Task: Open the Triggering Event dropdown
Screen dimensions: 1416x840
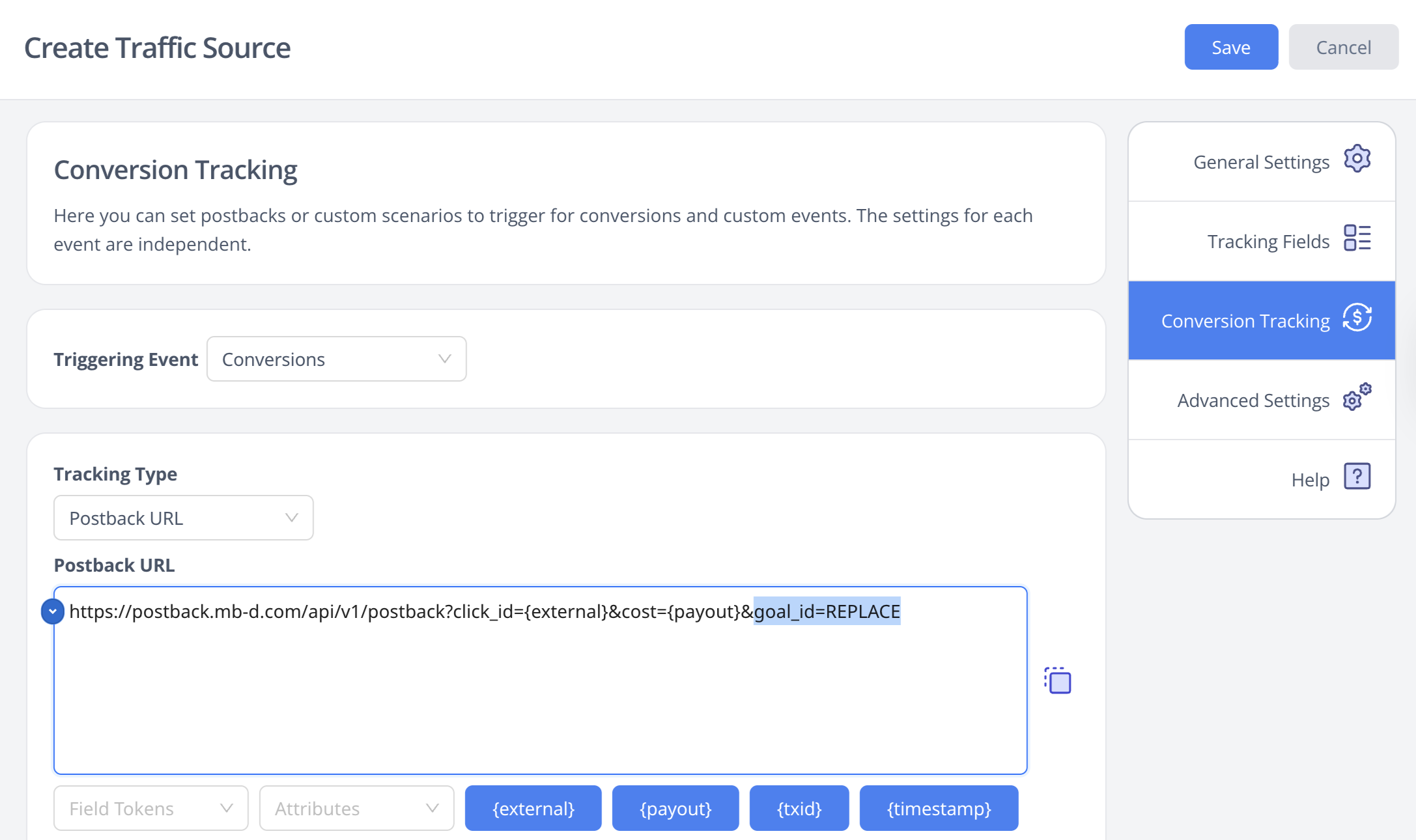Action: pos(336,359)
